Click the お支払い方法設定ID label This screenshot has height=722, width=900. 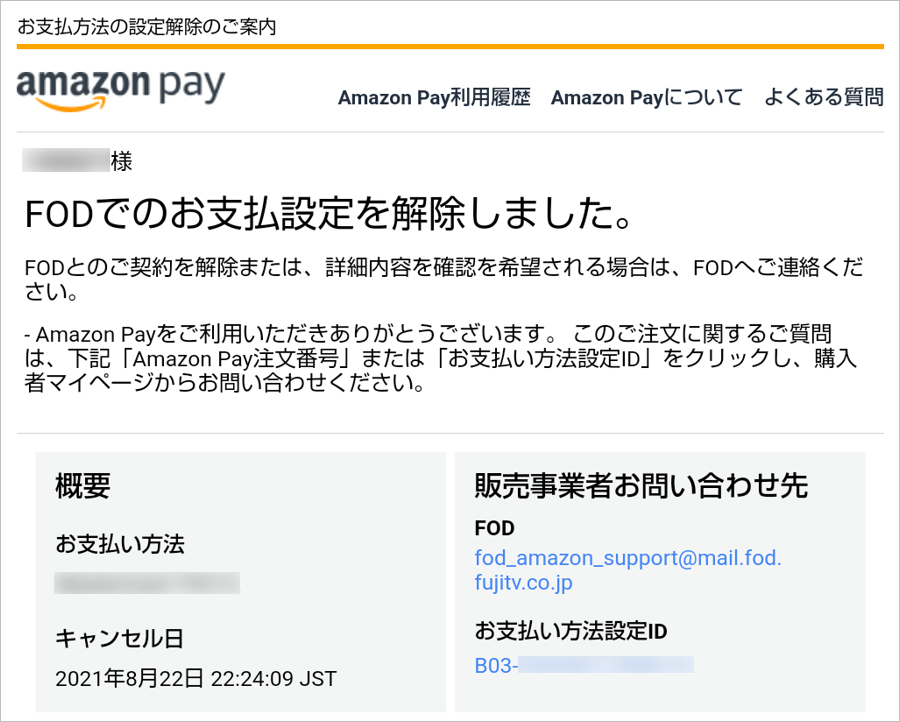click(571, 631)
